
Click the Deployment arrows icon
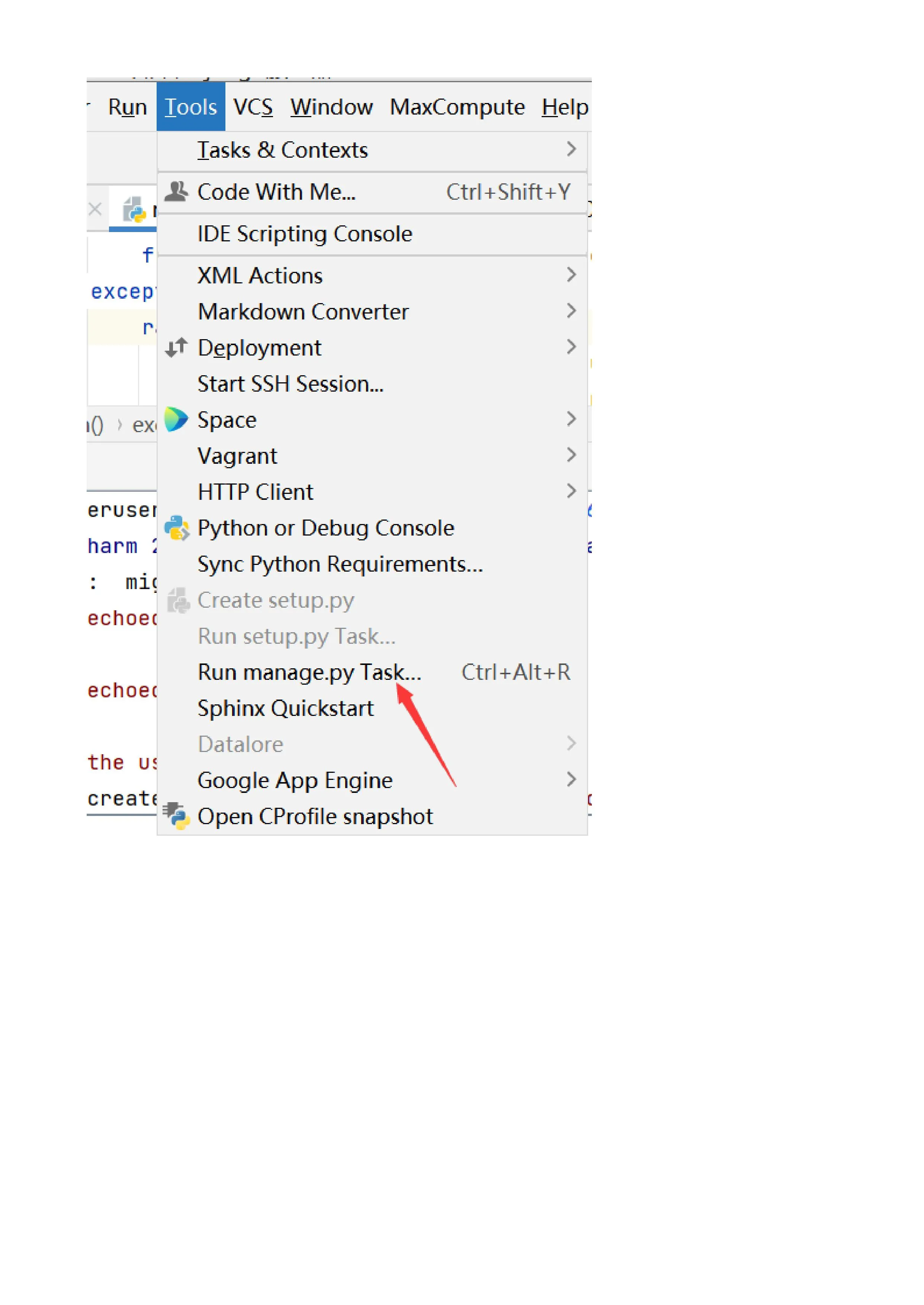(176, 347)
